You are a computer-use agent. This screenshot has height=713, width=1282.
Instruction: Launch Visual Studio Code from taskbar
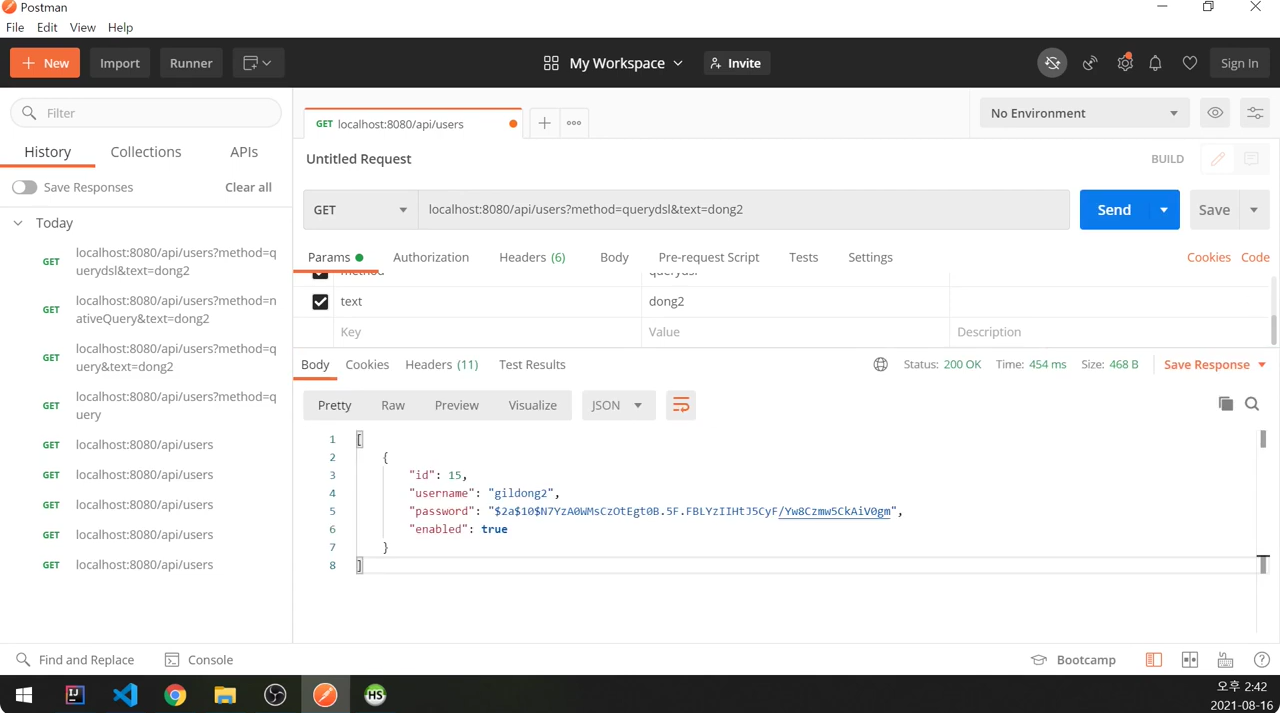click(x=125, y=695)
